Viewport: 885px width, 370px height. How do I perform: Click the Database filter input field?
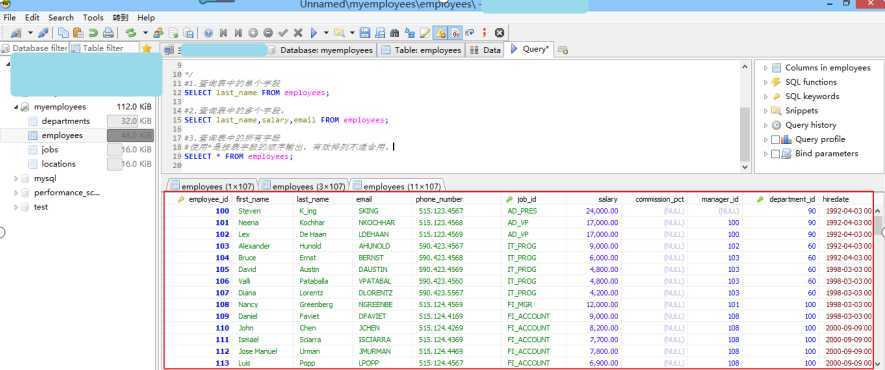[x=35, y=49]
